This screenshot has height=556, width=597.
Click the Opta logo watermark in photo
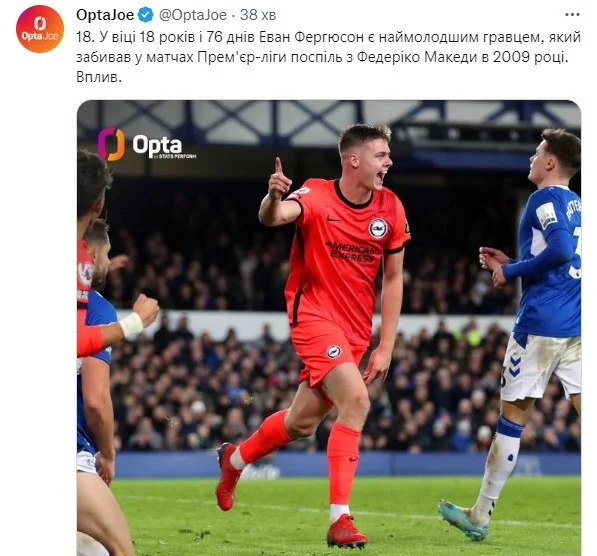click(x=147, y=144)
